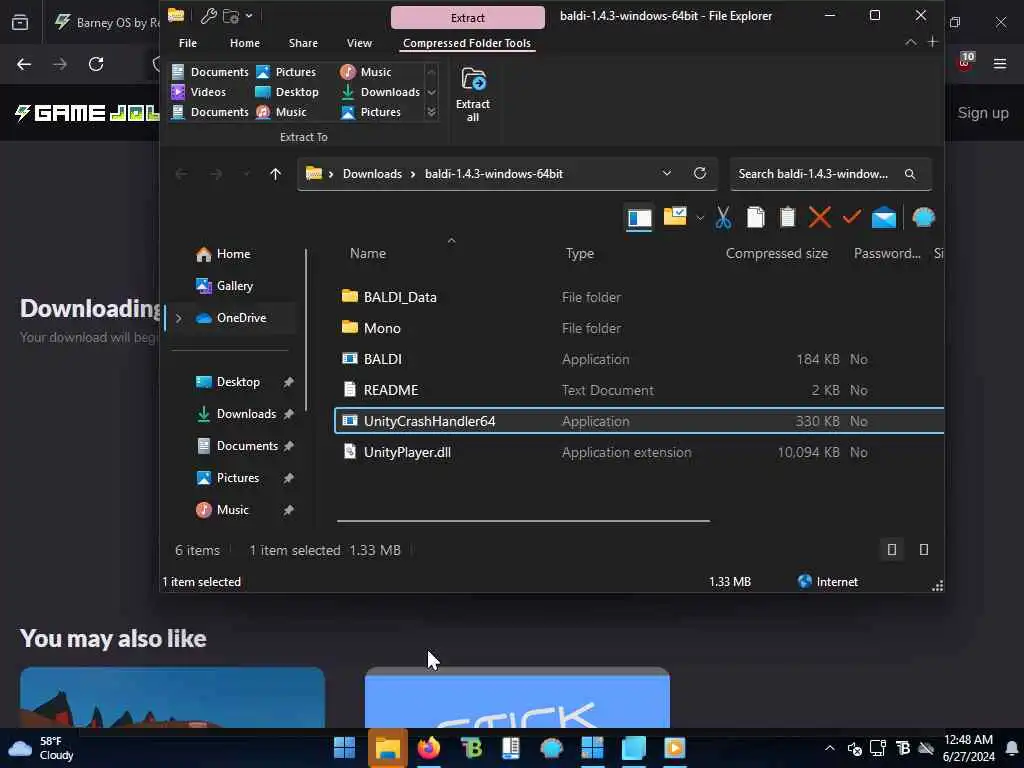Screen dimensions: 1024x768
Task: Expand the OneDrive tree node
Action: [178, 318]
